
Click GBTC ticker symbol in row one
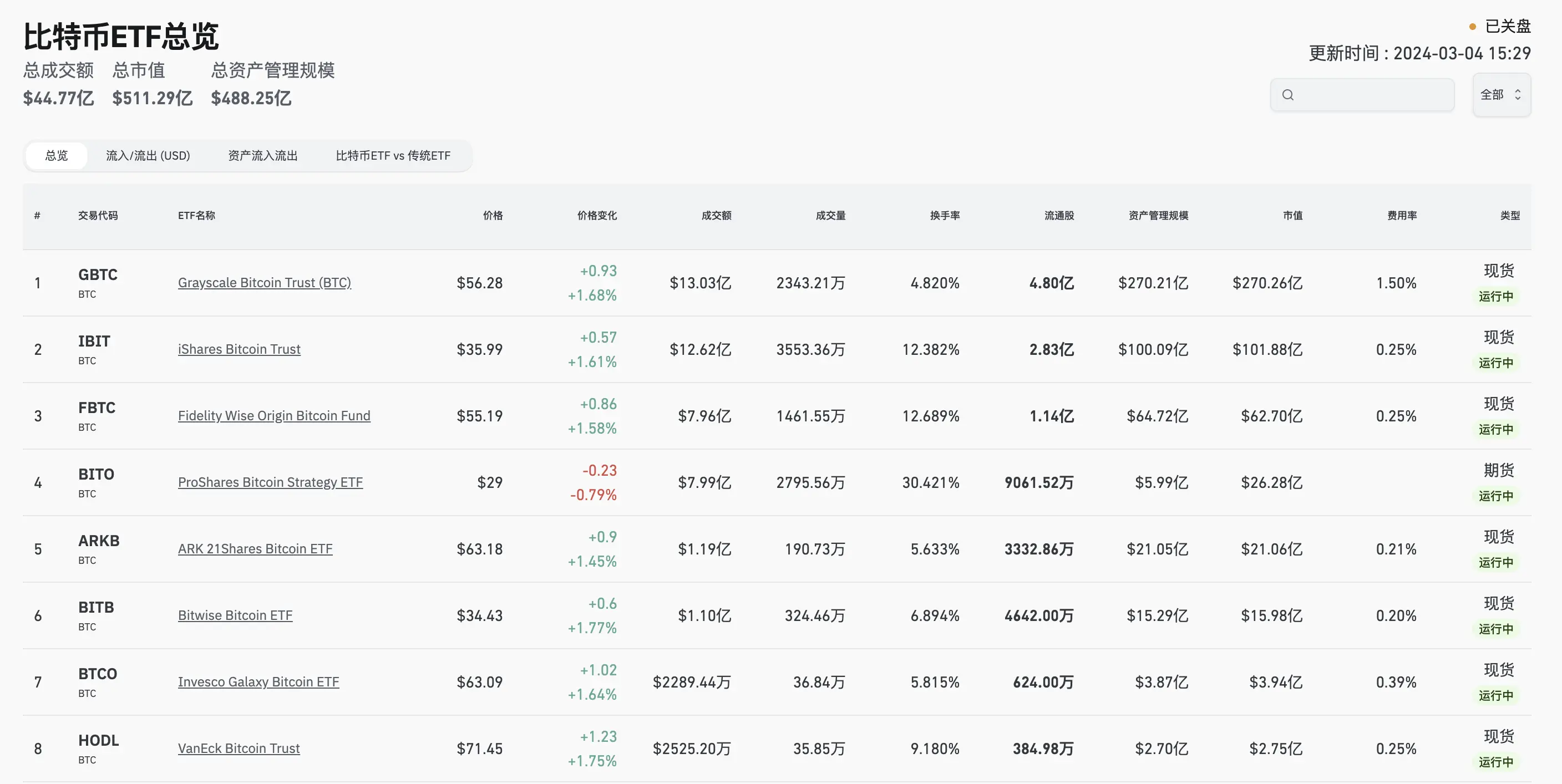98,274
